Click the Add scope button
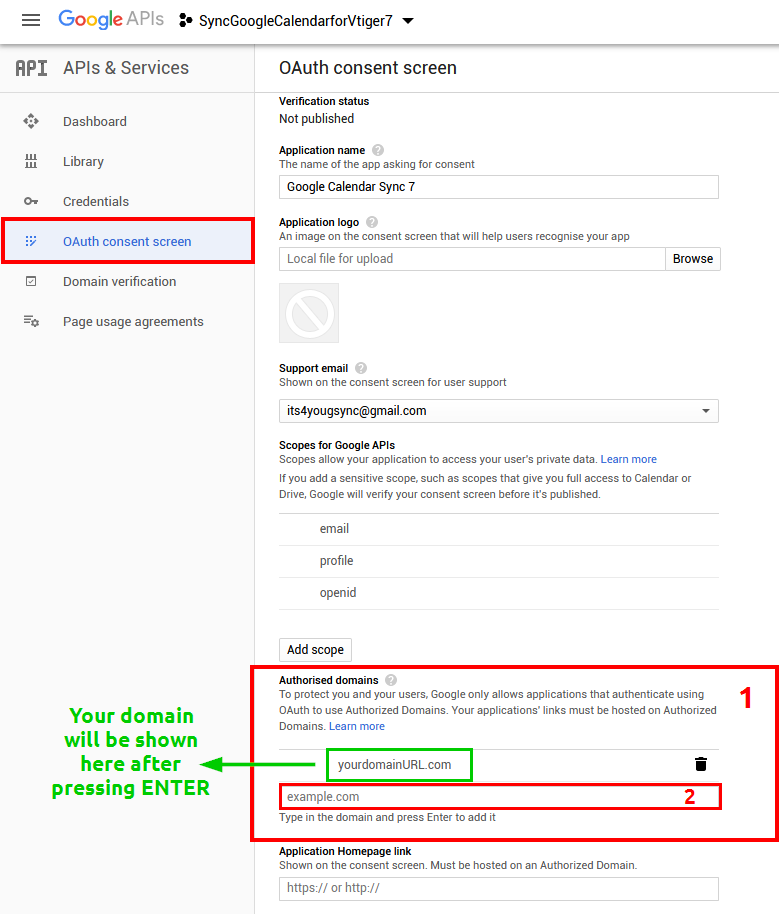779x914 pixels. click(315, 650)
